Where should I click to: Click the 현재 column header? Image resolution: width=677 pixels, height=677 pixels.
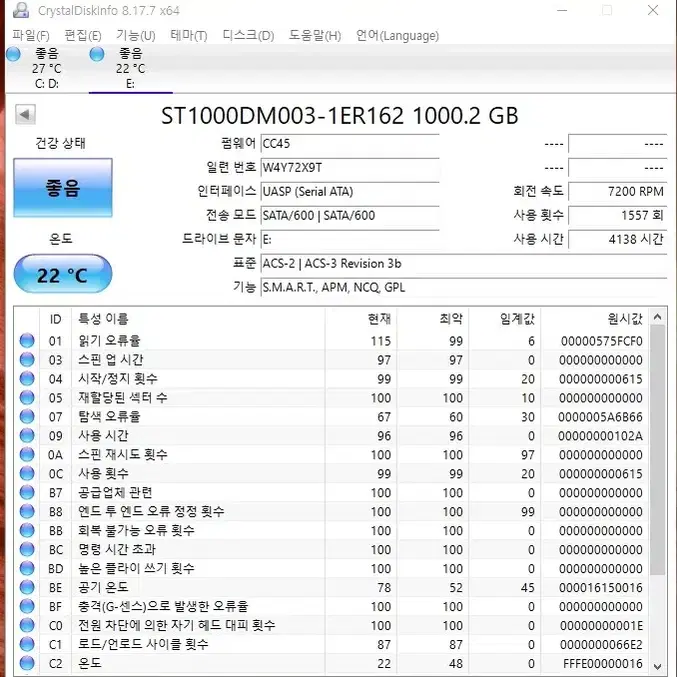tap(361, 319)
